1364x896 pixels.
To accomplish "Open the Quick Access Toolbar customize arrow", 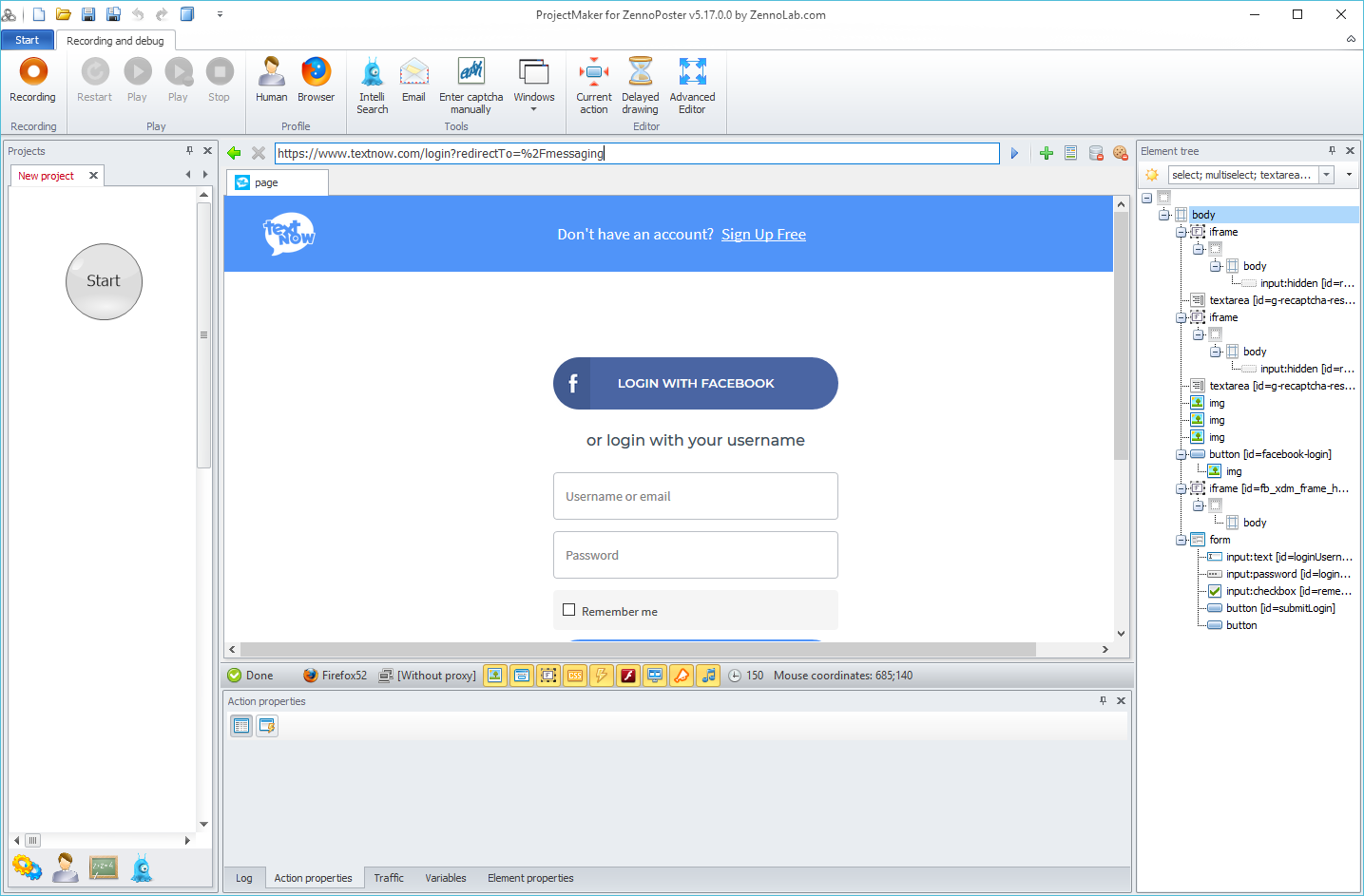I will 220,14.
